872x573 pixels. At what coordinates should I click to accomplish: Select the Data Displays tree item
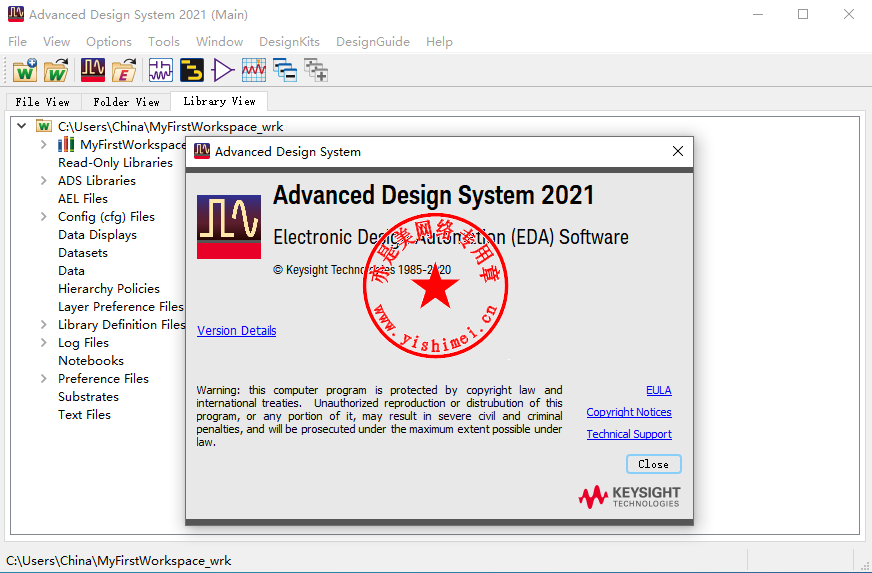coord(97,235)
